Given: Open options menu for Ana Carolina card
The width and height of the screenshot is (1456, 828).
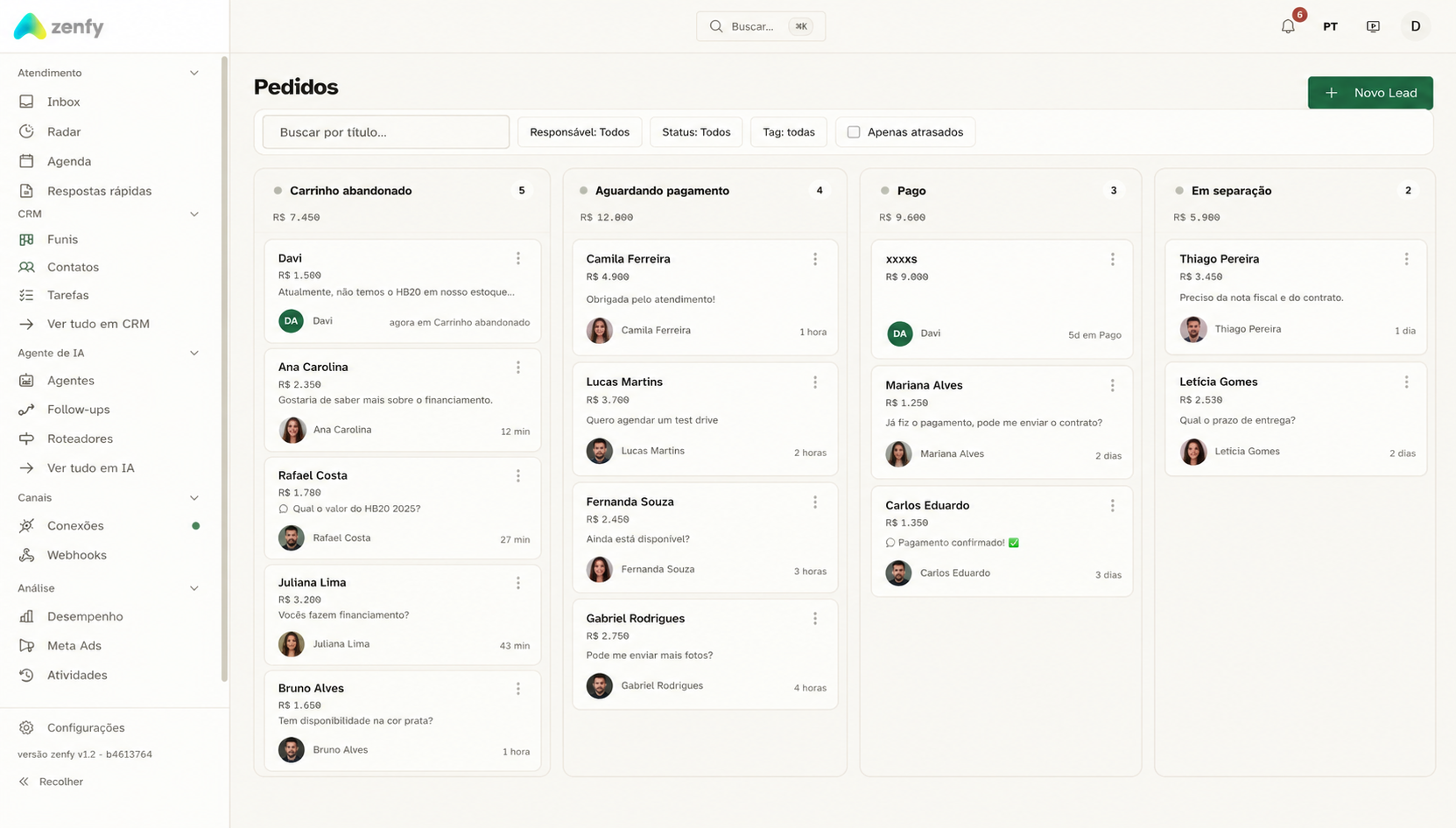Looking at the screenshot, I should tap(518, 368).
